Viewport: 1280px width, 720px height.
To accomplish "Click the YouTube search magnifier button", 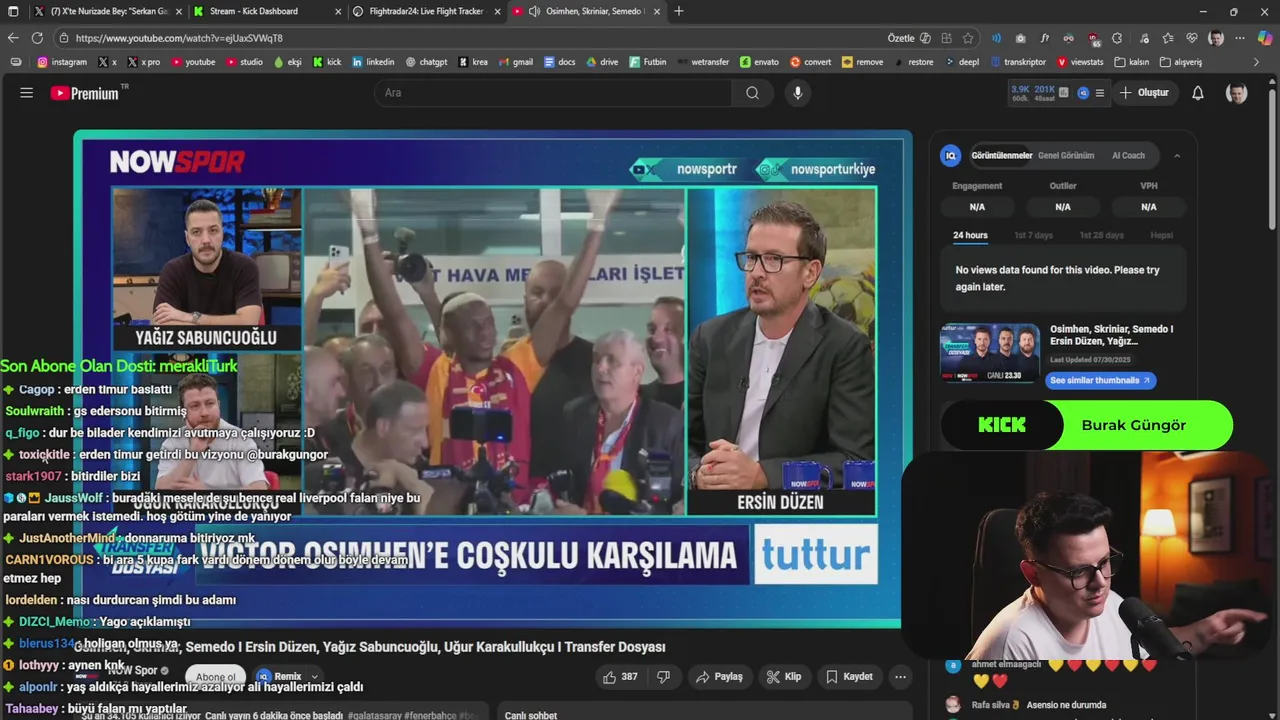I will [752, 93].
